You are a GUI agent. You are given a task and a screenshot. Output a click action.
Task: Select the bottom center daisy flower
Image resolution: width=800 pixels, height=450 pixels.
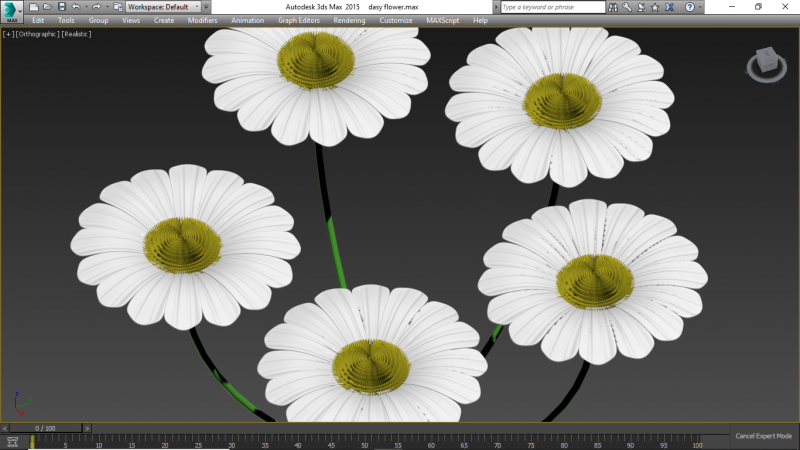tap(372, 355)
